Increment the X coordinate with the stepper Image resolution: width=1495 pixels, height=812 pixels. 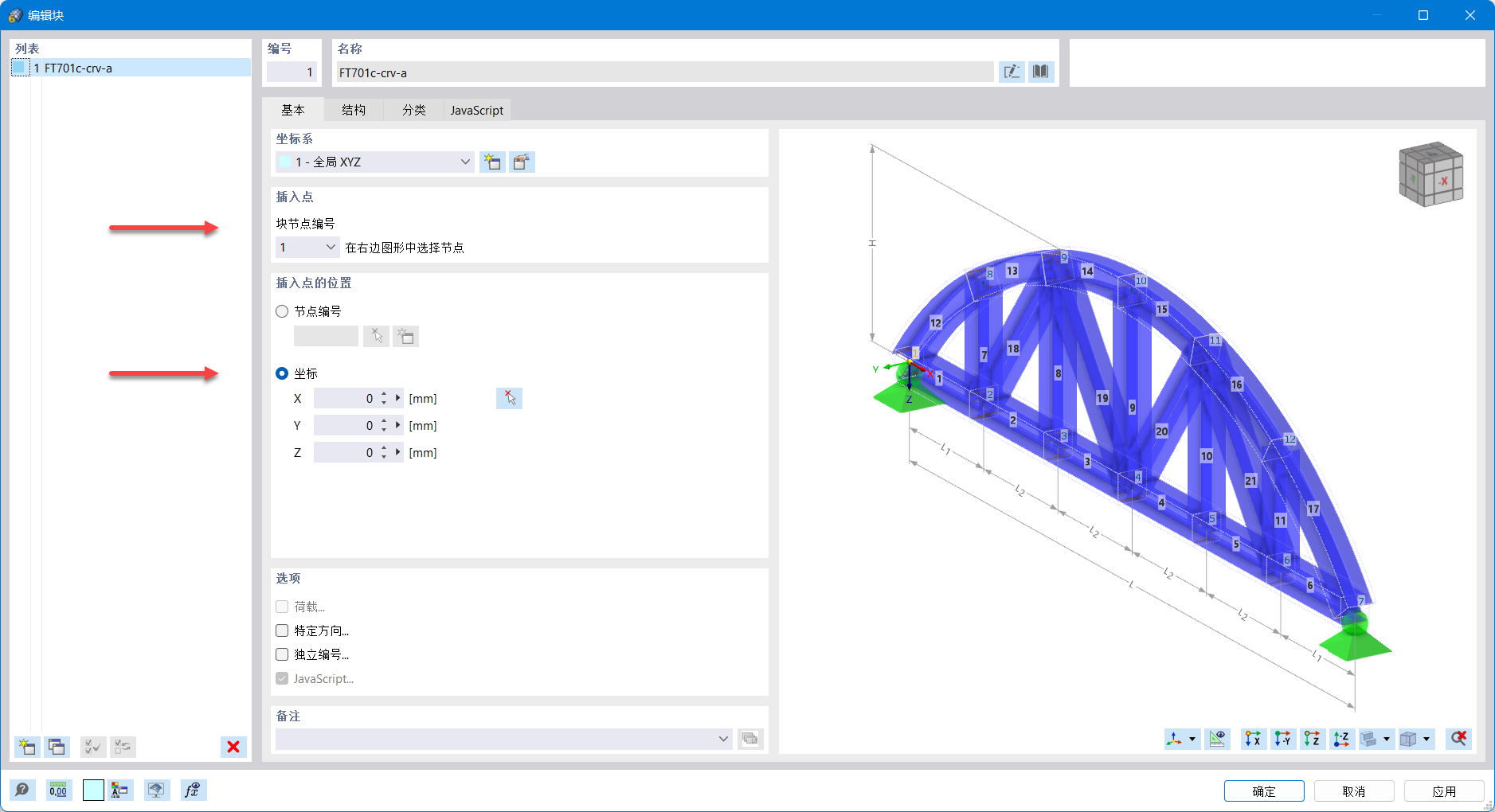coord(384,393)
